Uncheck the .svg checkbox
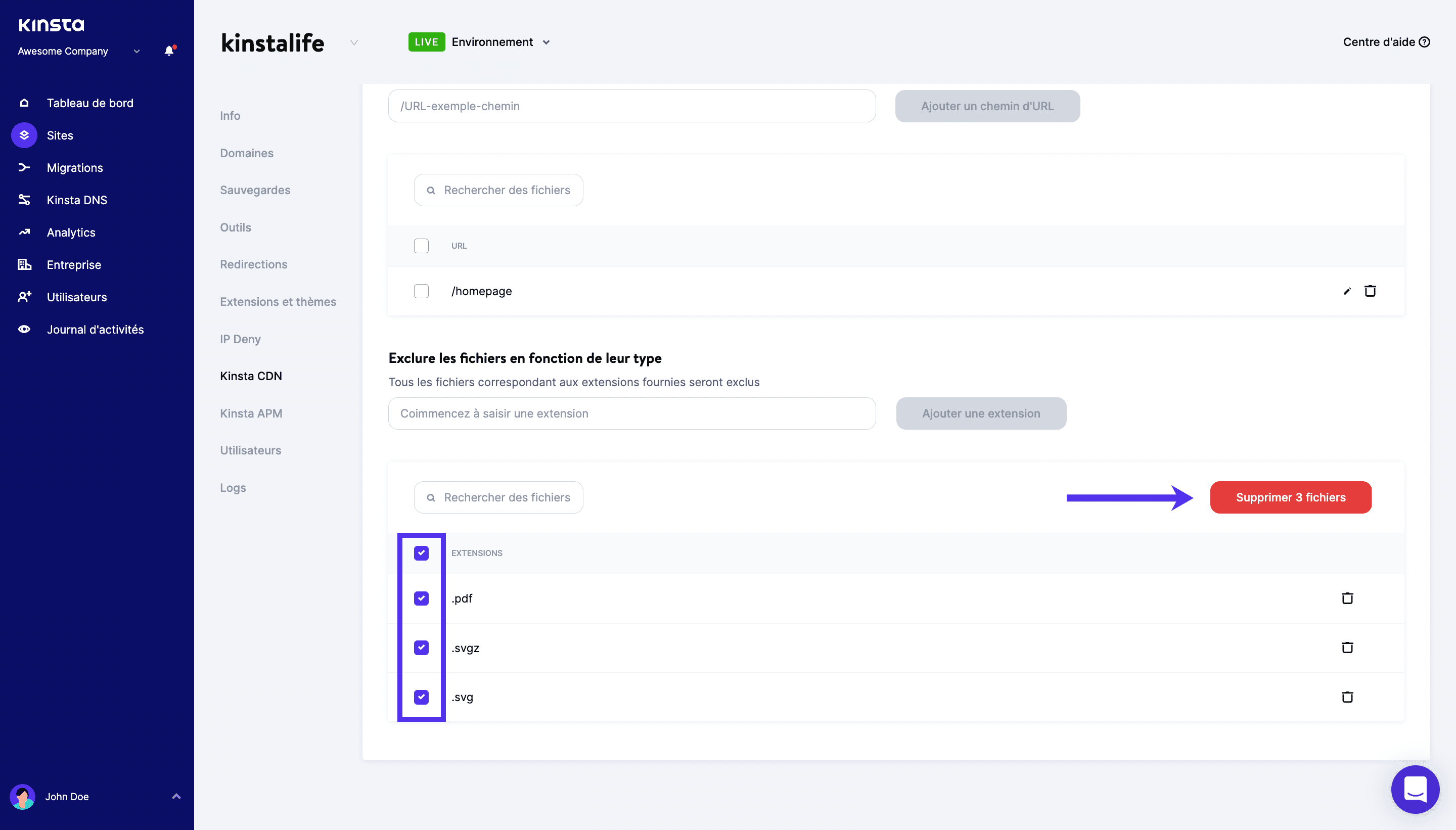Viewport: 1456px width, 830px height. tap(421, 697)
